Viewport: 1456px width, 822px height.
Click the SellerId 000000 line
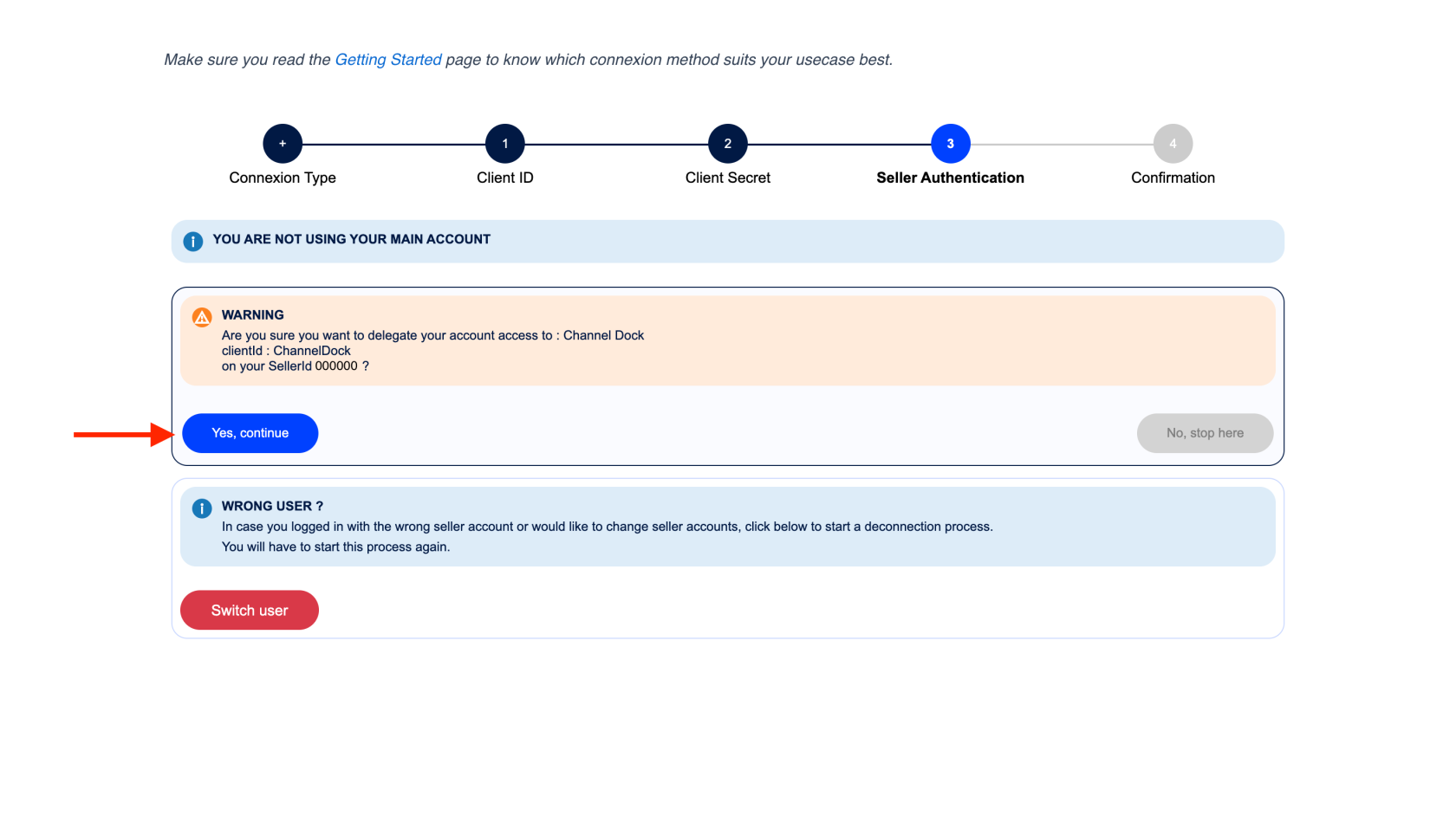296,366
